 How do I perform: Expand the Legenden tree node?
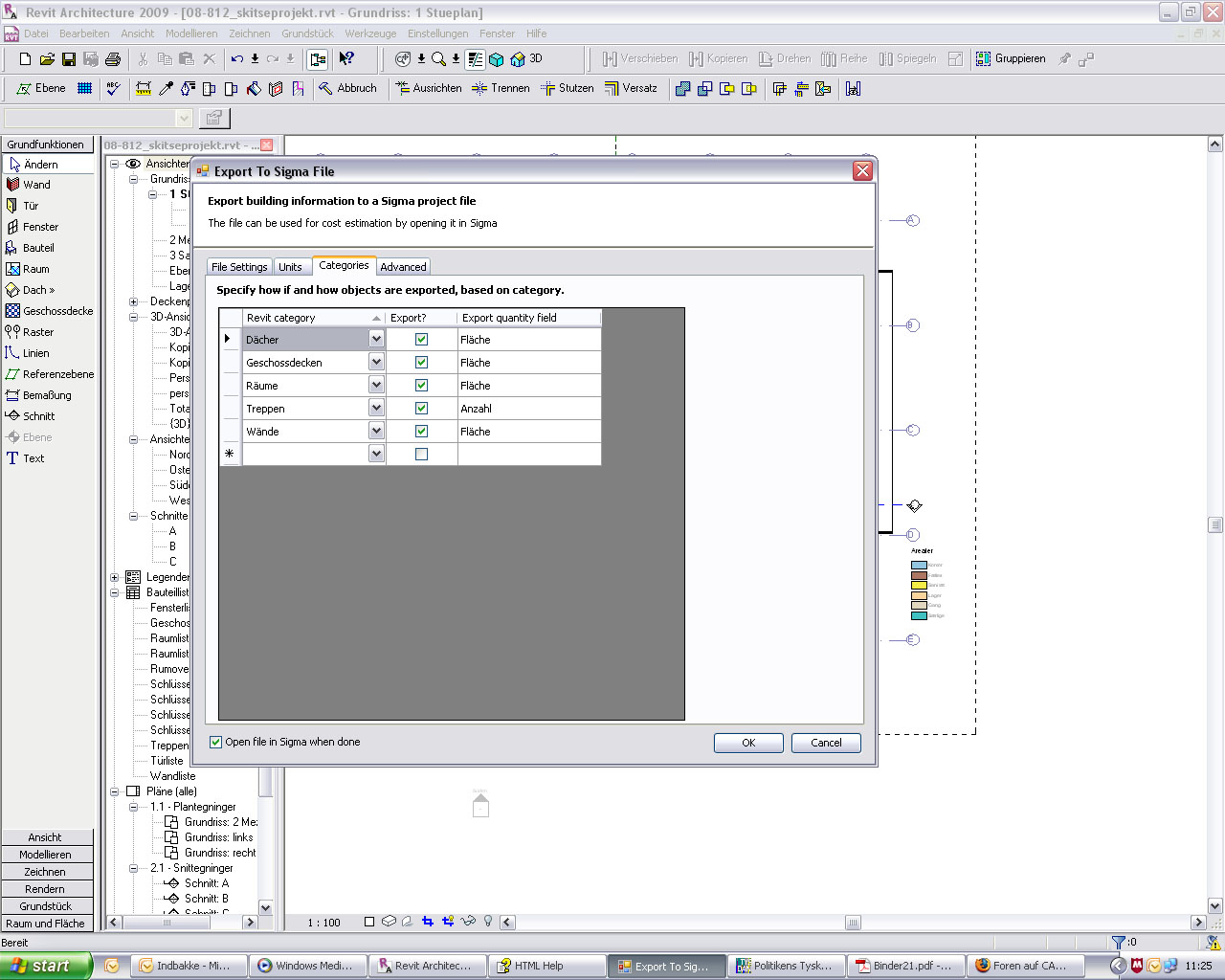click(115, 577)
